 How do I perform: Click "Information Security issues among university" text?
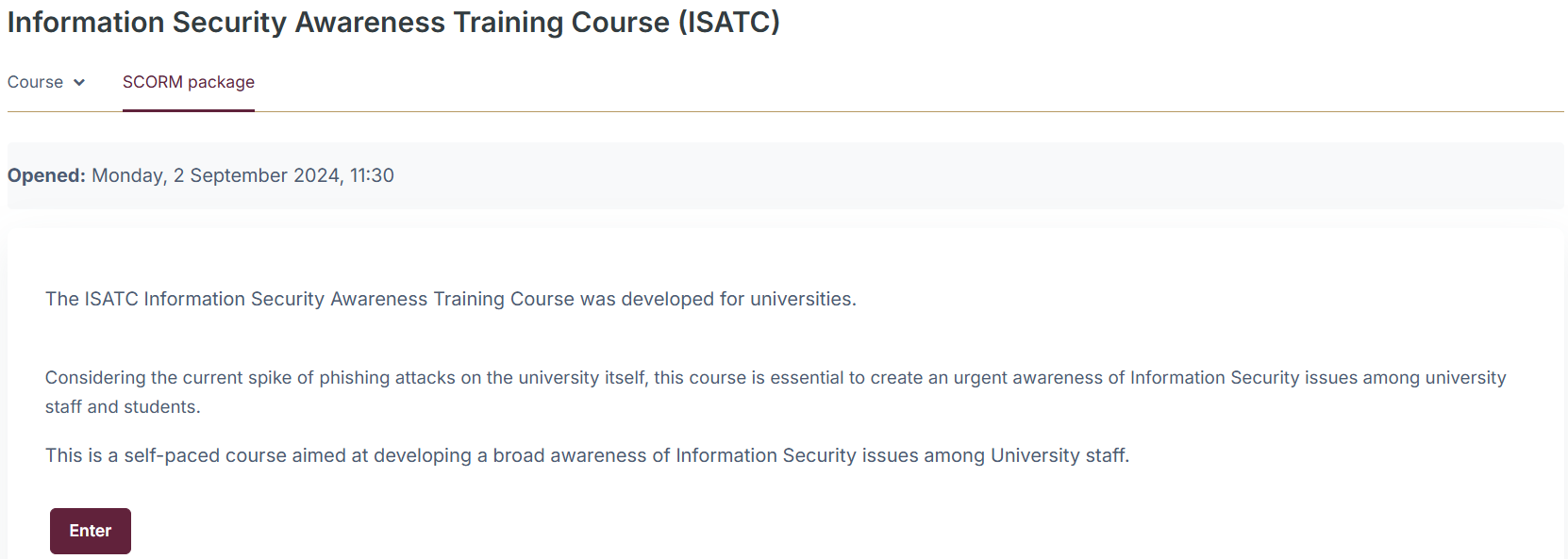pyautogui.click(x=1317, y=378)
